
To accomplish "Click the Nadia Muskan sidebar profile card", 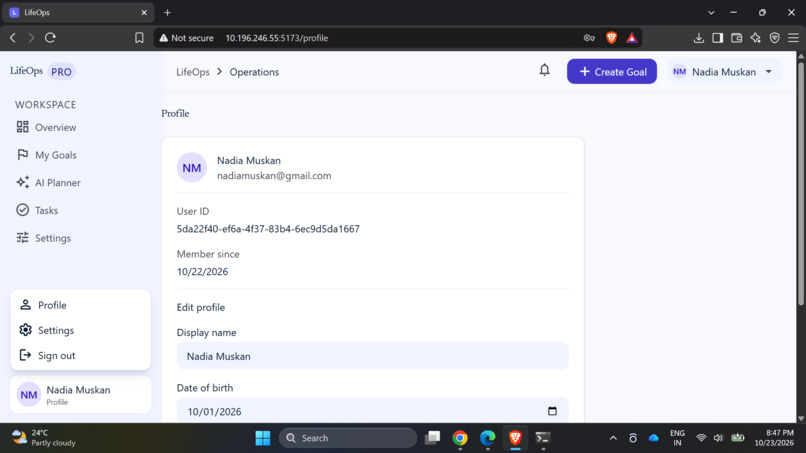I will pos(81,395).
